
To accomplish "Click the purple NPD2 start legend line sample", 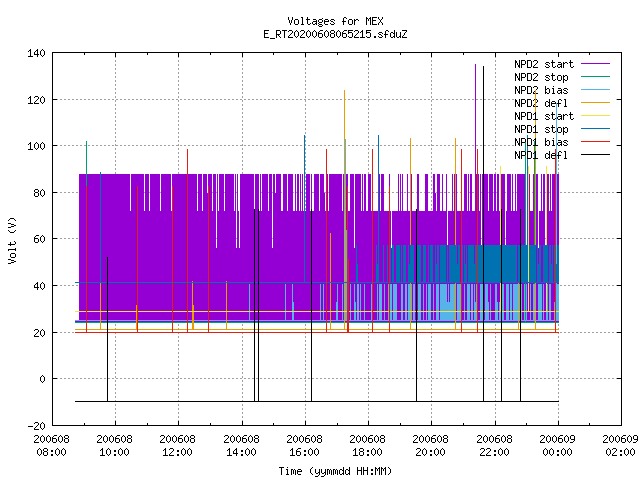I will click(x=595, y=64).
